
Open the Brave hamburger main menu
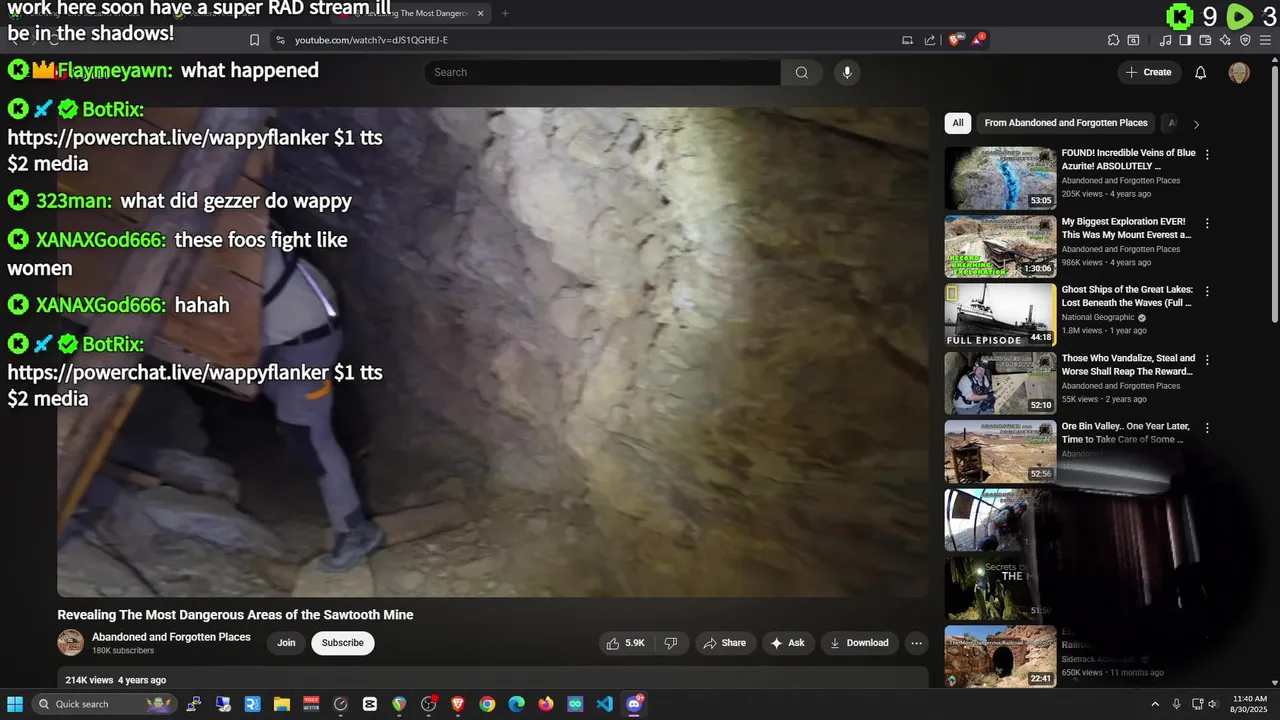1265,40
